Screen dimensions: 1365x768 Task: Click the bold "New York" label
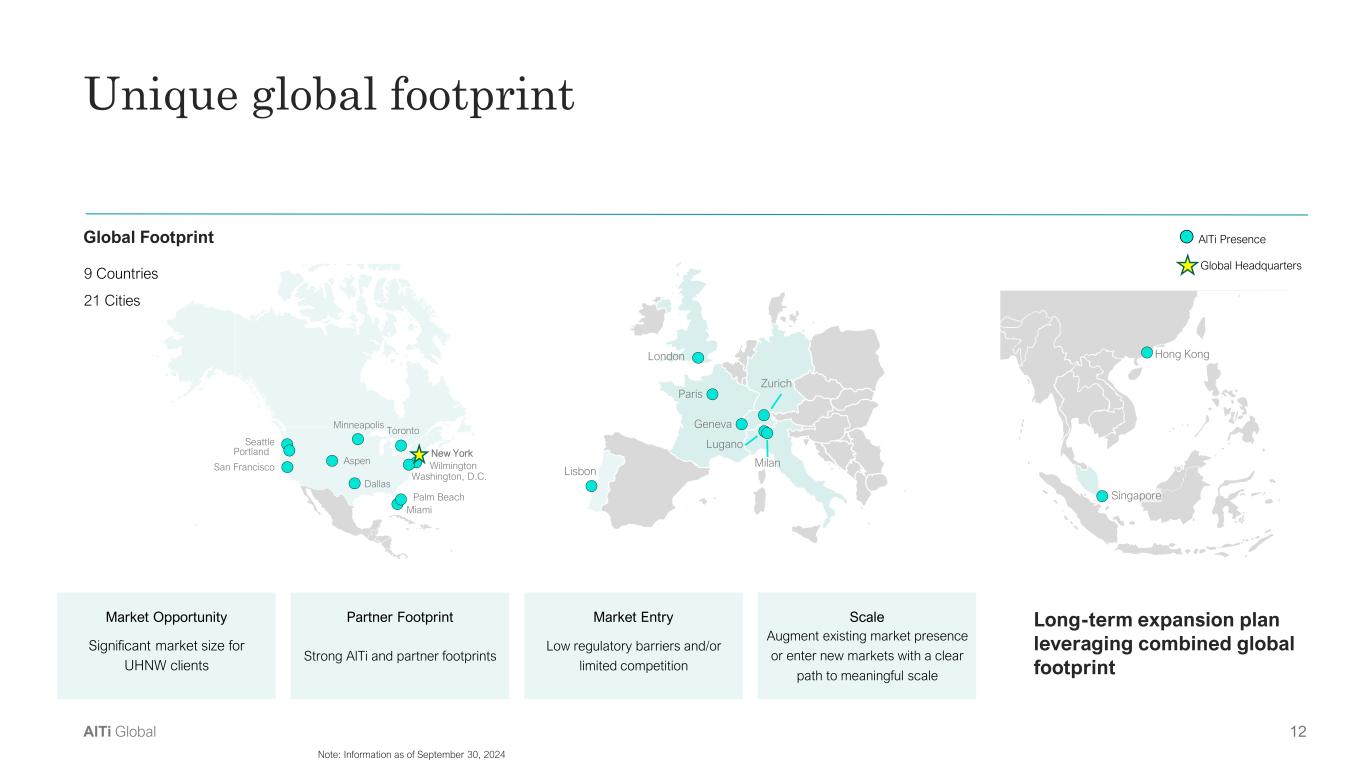[x=452, y=454]
